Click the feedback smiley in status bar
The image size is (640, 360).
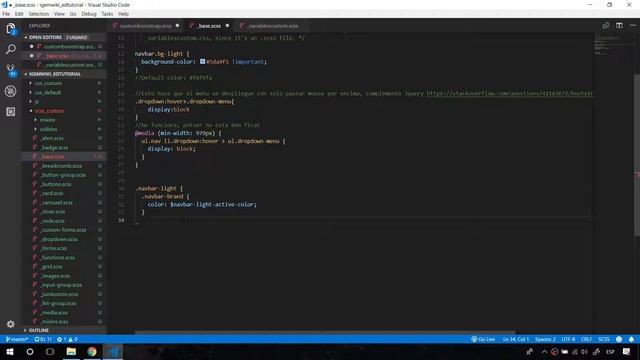click(619, 339)
